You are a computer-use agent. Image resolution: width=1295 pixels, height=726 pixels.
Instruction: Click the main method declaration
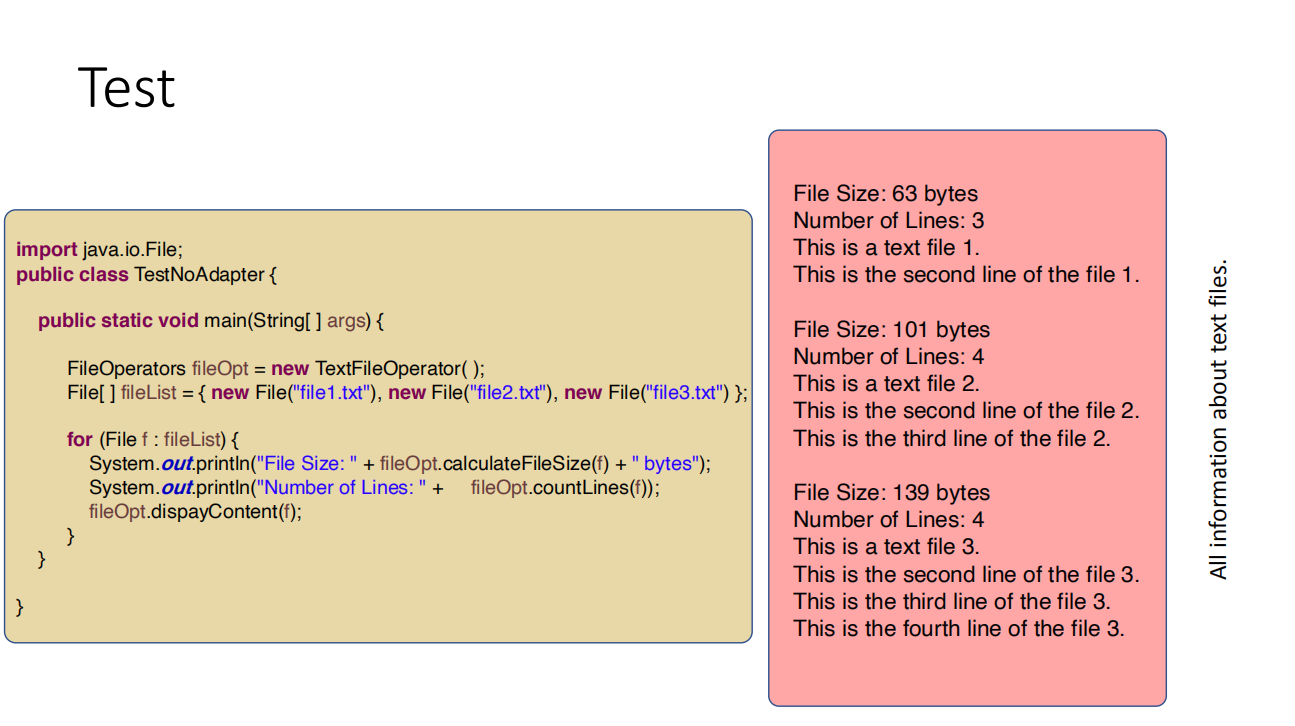211,321
